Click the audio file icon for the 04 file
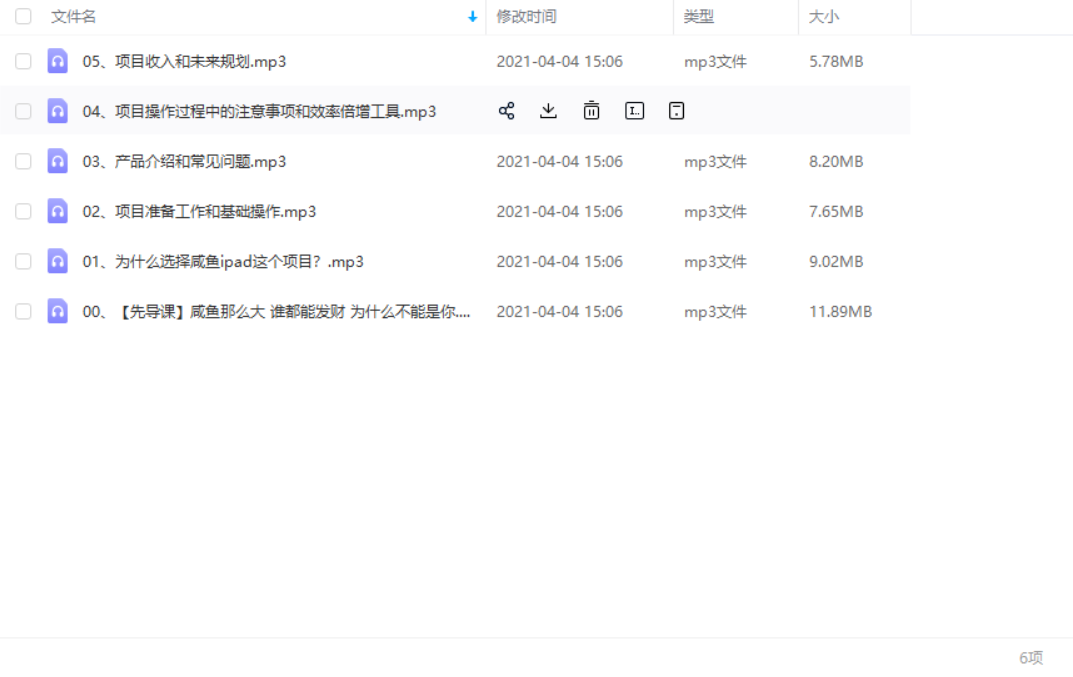 (57, 111)
